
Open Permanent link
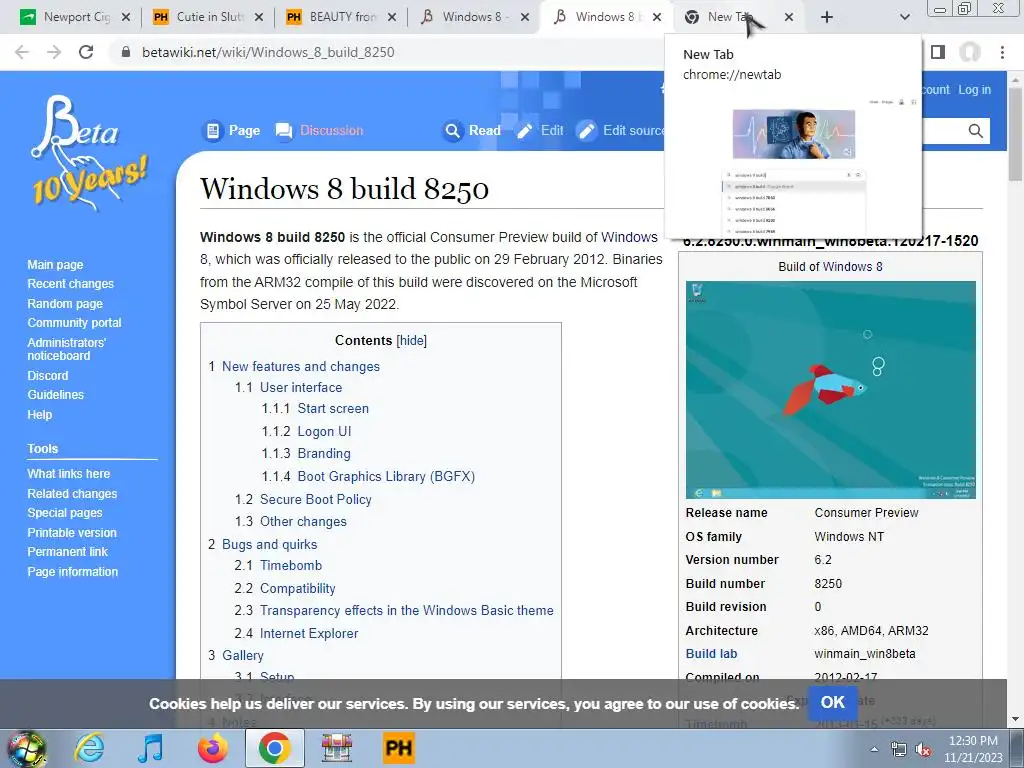(x=67, y=552)
